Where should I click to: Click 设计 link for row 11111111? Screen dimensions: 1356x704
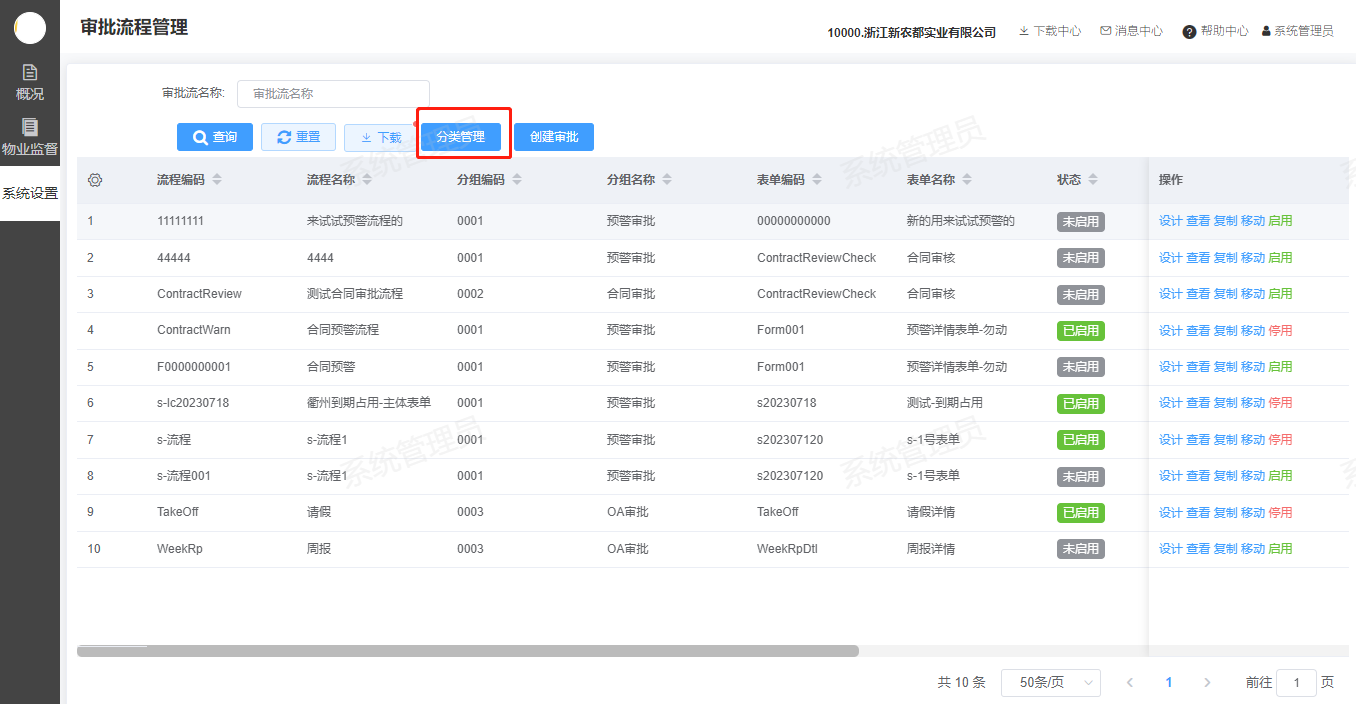coord(1170,221)
